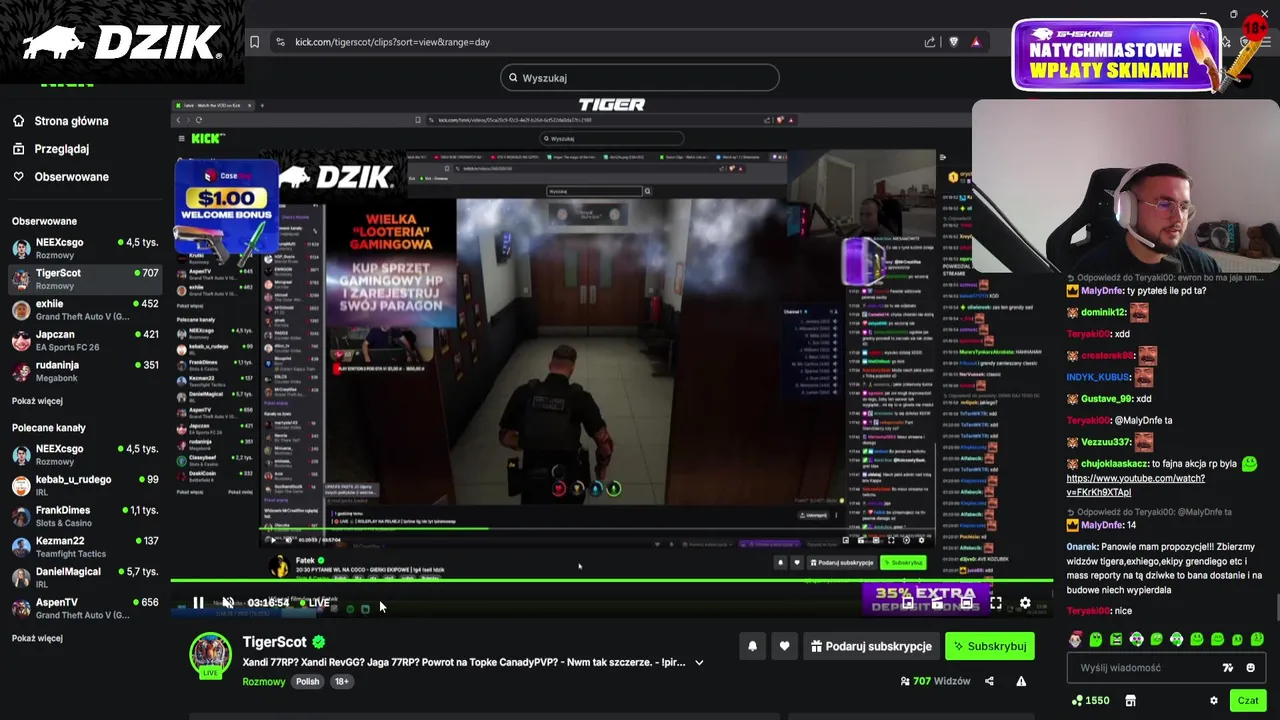Follow TigerScot with heart button
1280x720 pixels.
[x=784, y=646]
